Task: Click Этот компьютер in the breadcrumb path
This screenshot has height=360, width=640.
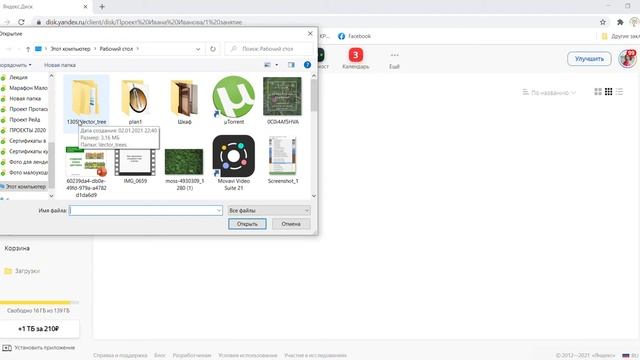Action: pyautogui.click(x=70, y=49)
